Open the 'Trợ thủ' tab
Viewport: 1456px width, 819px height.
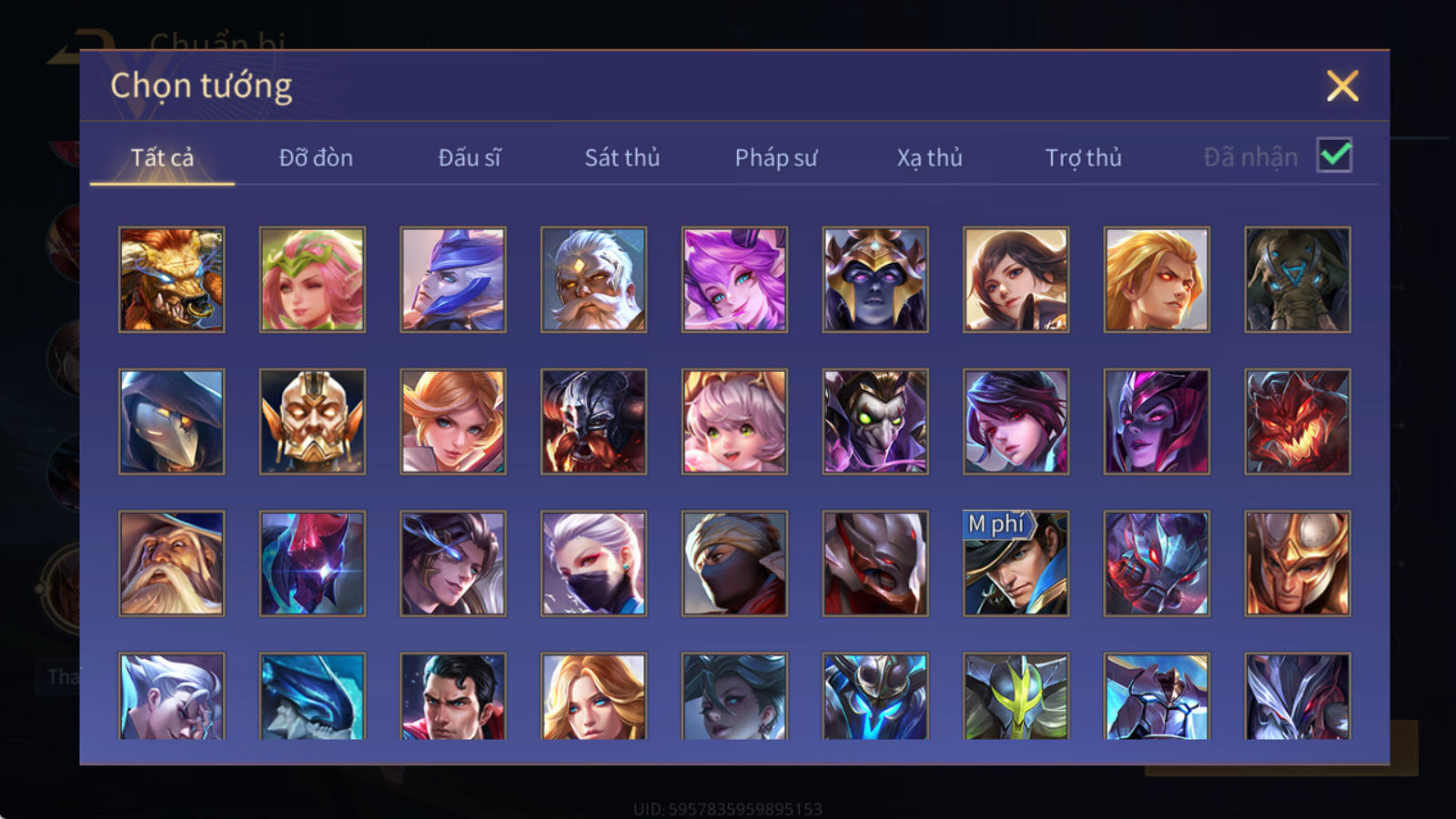(x=1083, y=157)
